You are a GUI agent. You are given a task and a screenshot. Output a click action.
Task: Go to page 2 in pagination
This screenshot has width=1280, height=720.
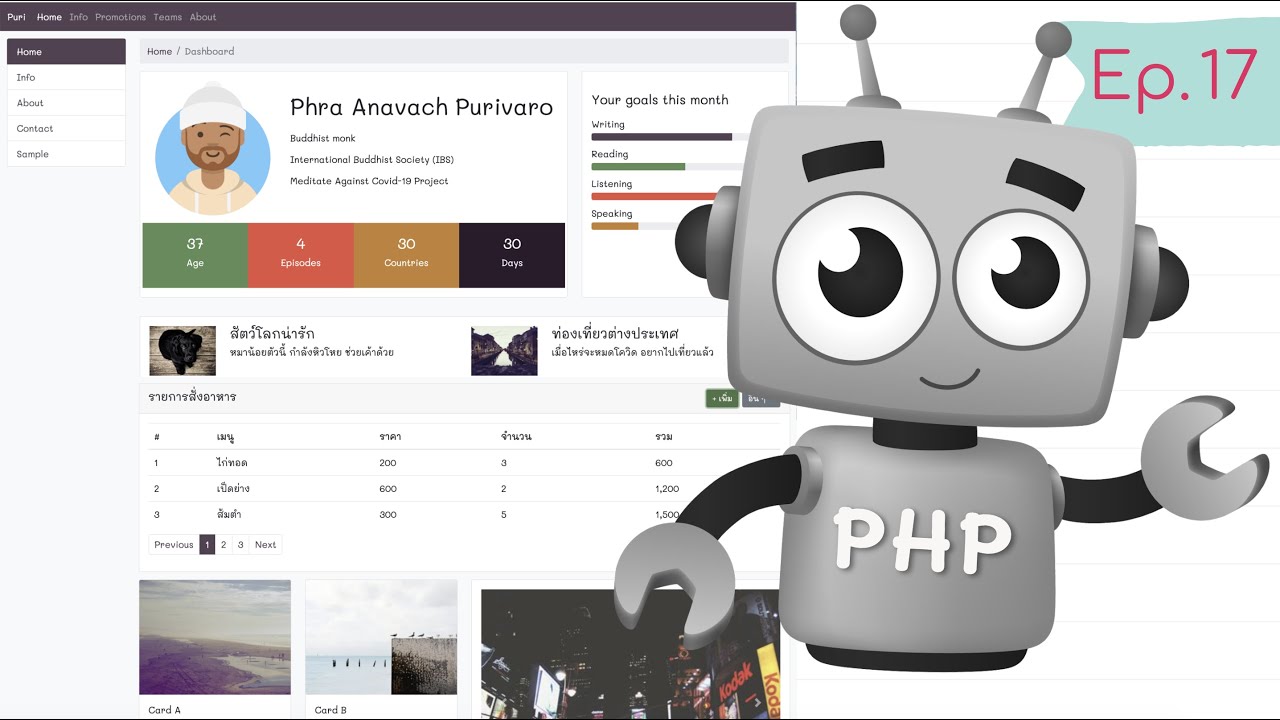click(223, 545)
